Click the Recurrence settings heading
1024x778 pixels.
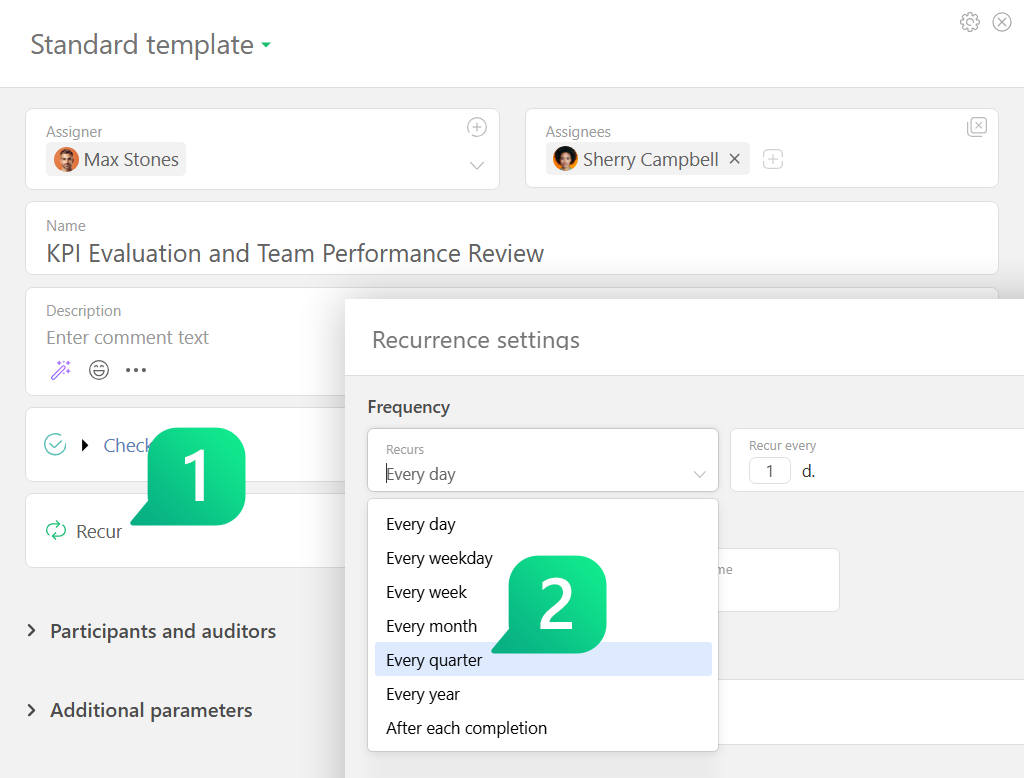(x=476, y=340)
